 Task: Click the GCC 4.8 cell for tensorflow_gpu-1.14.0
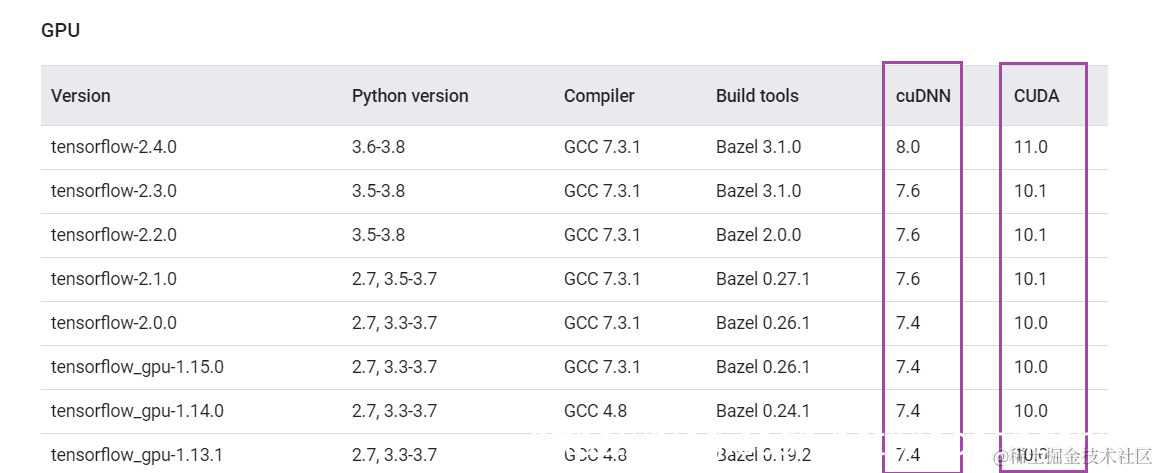point(595,411)
